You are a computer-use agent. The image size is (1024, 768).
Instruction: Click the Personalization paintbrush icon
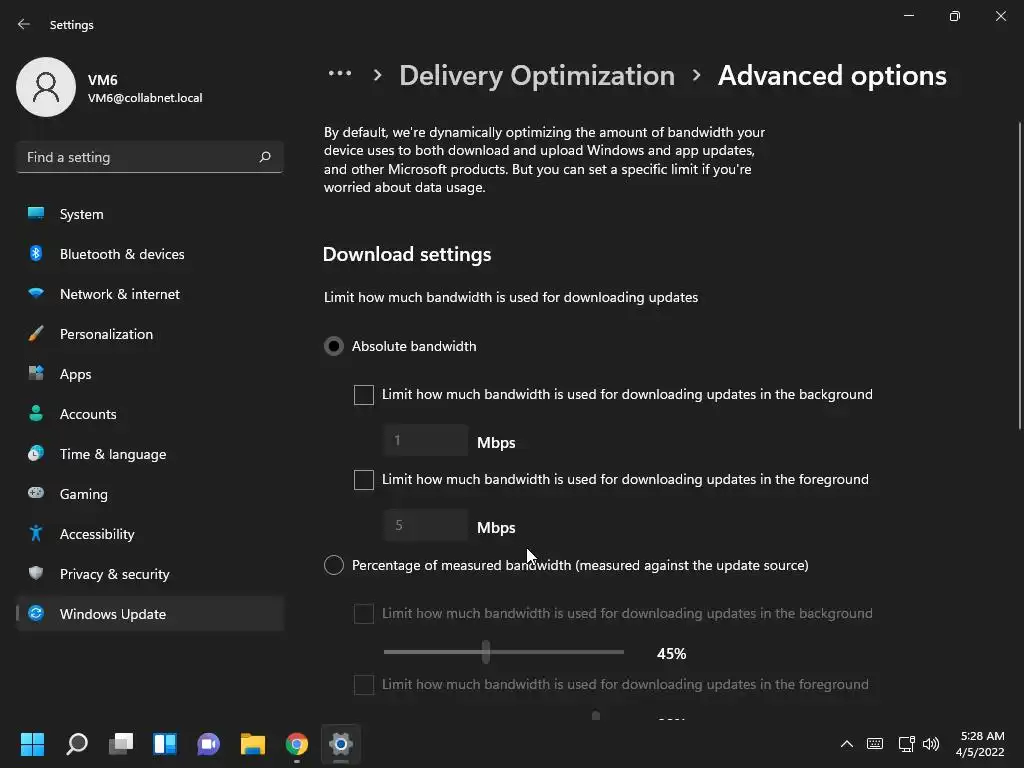pyautogui.click(x=36, y=334)
